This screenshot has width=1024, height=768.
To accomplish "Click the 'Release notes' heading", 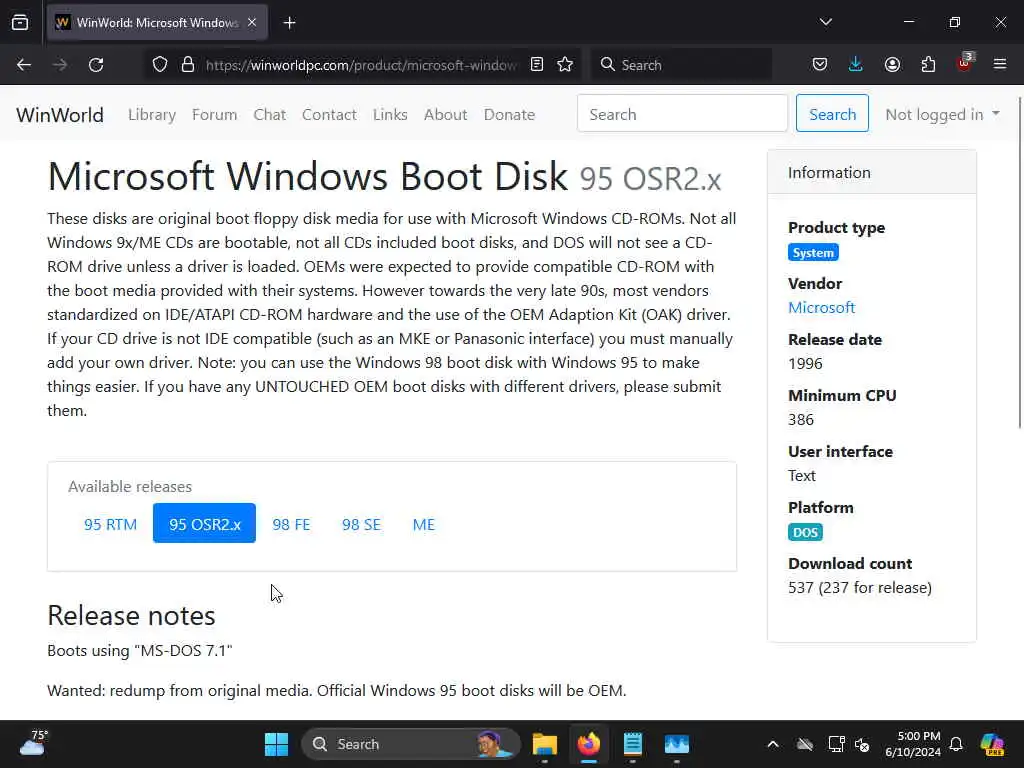I will [x=131, y=615].
